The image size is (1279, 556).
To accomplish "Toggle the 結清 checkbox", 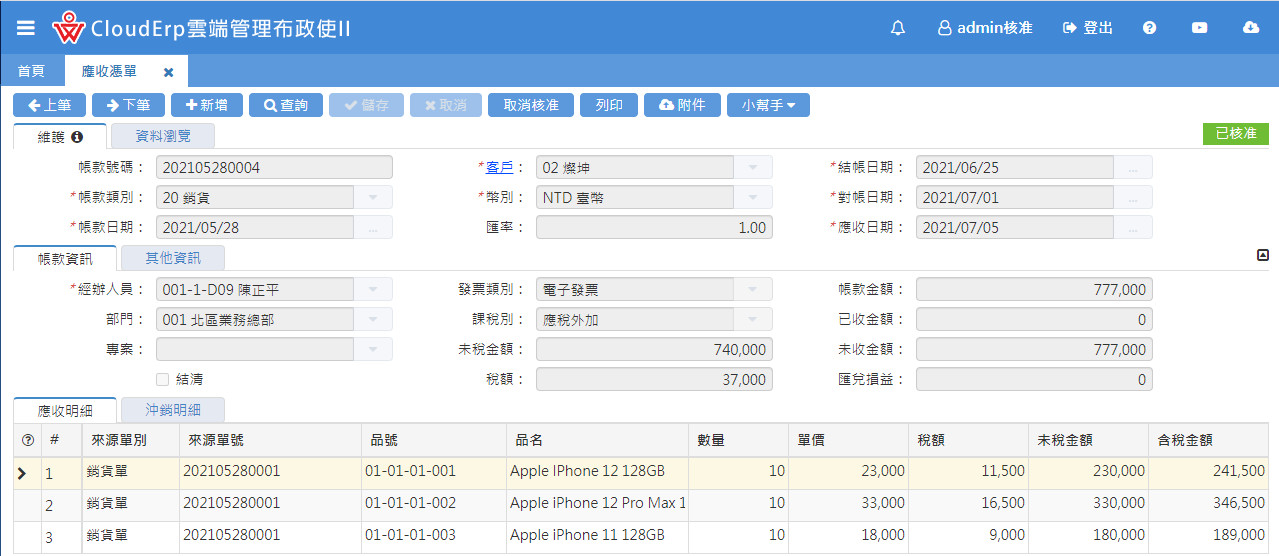I will [162, 380].
